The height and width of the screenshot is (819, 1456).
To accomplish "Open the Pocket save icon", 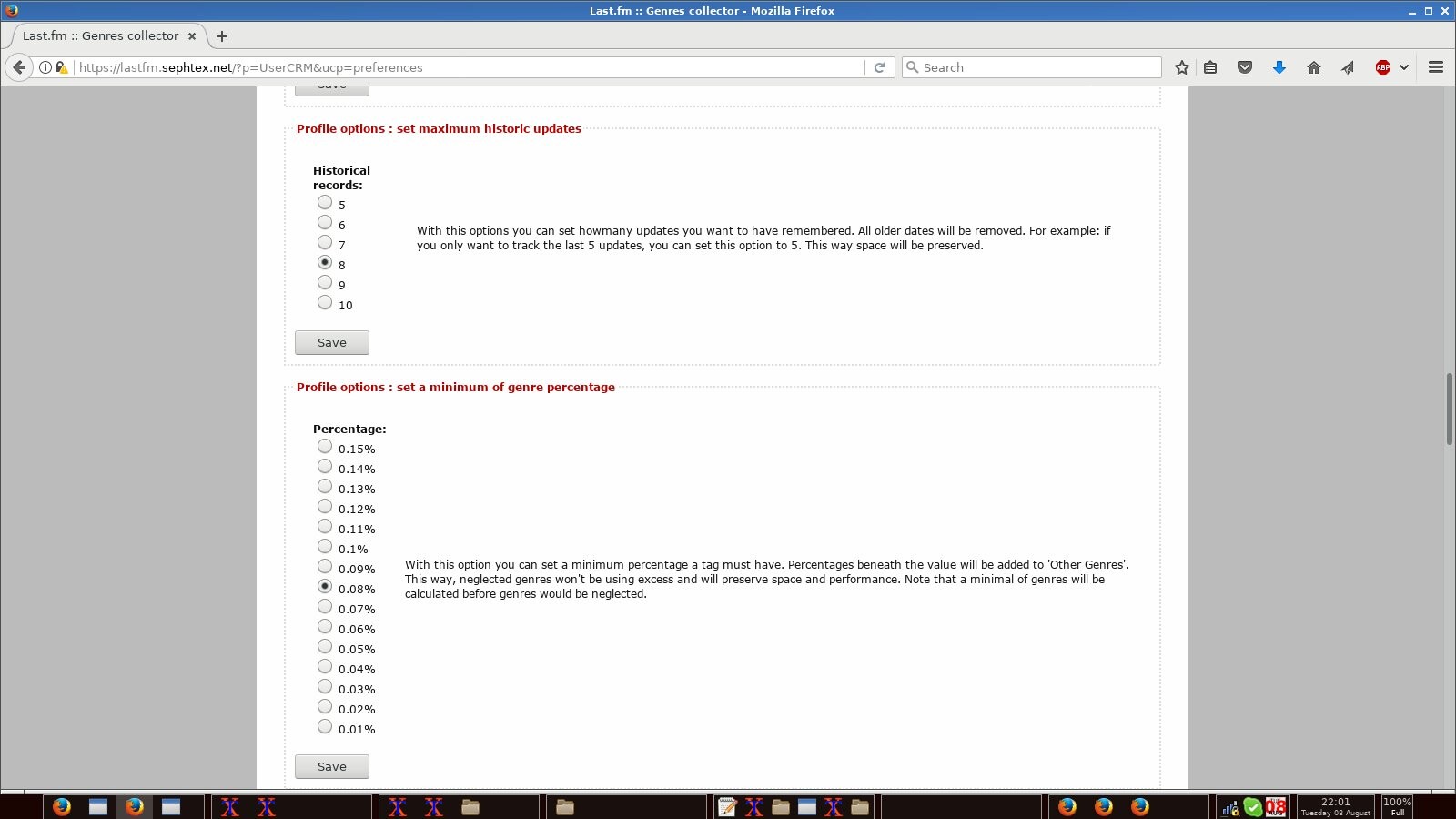I will point(1245,67).
